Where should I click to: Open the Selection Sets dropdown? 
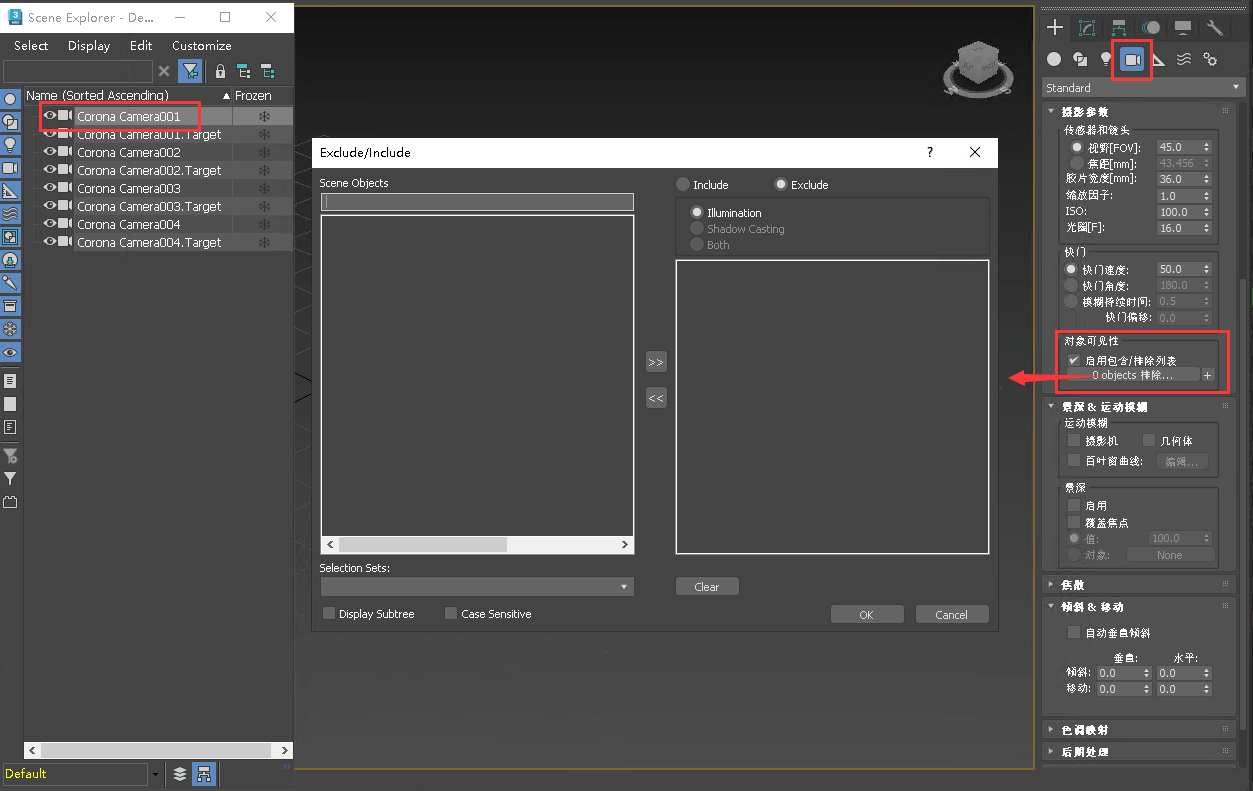[476, 587]
